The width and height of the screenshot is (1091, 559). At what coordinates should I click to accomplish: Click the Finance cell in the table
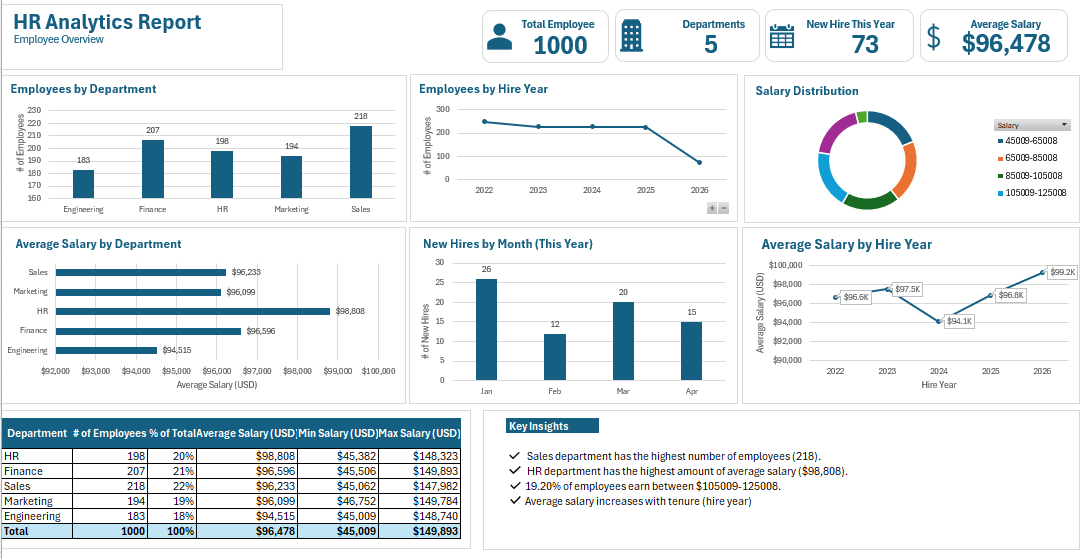click(x=37, y=471)
